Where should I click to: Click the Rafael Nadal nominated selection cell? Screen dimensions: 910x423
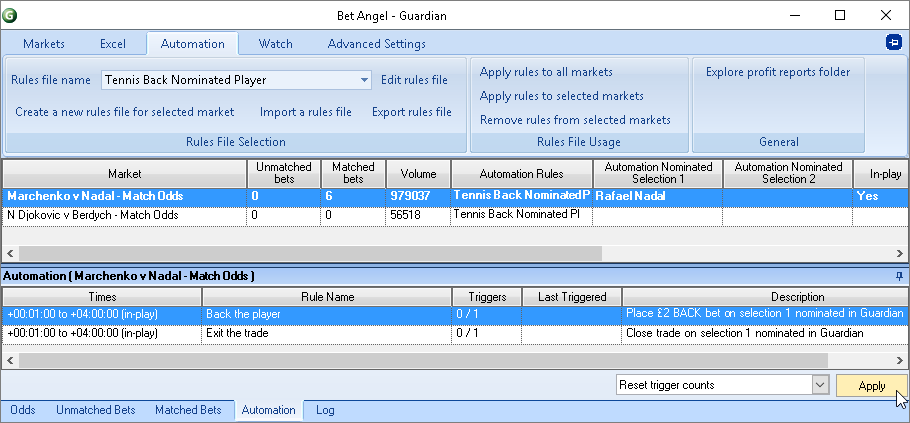click(658, 196)
